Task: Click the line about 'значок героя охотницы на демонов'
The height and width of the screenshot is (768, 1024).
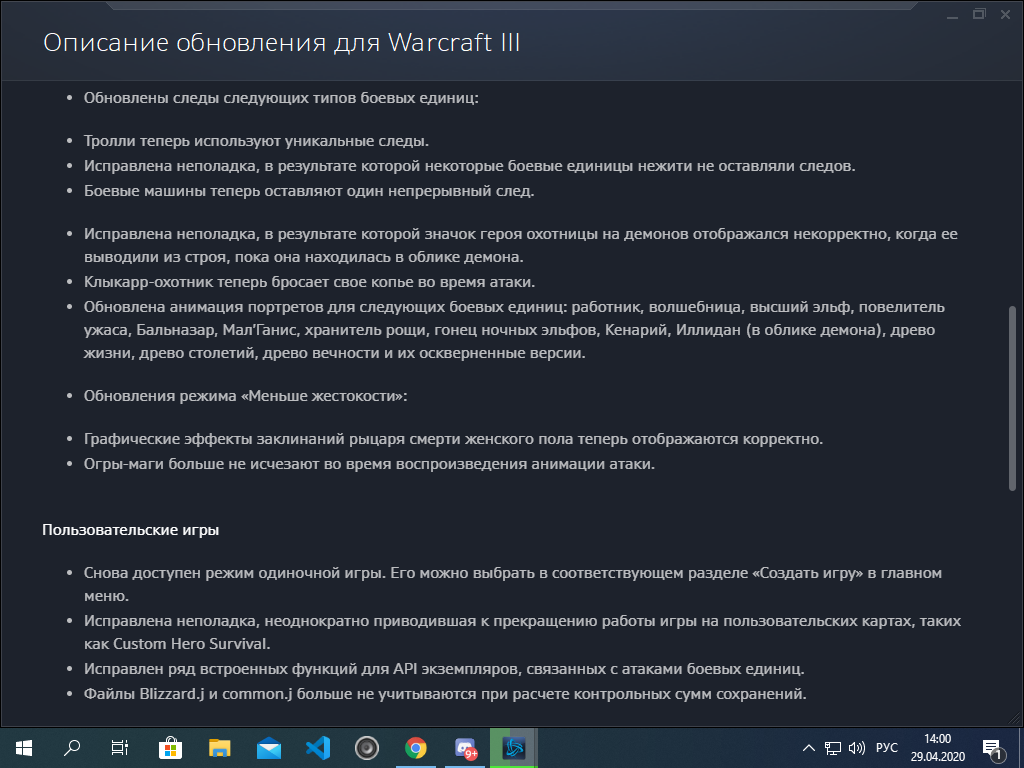Action: pyautogui.click(x=520, y=246)
